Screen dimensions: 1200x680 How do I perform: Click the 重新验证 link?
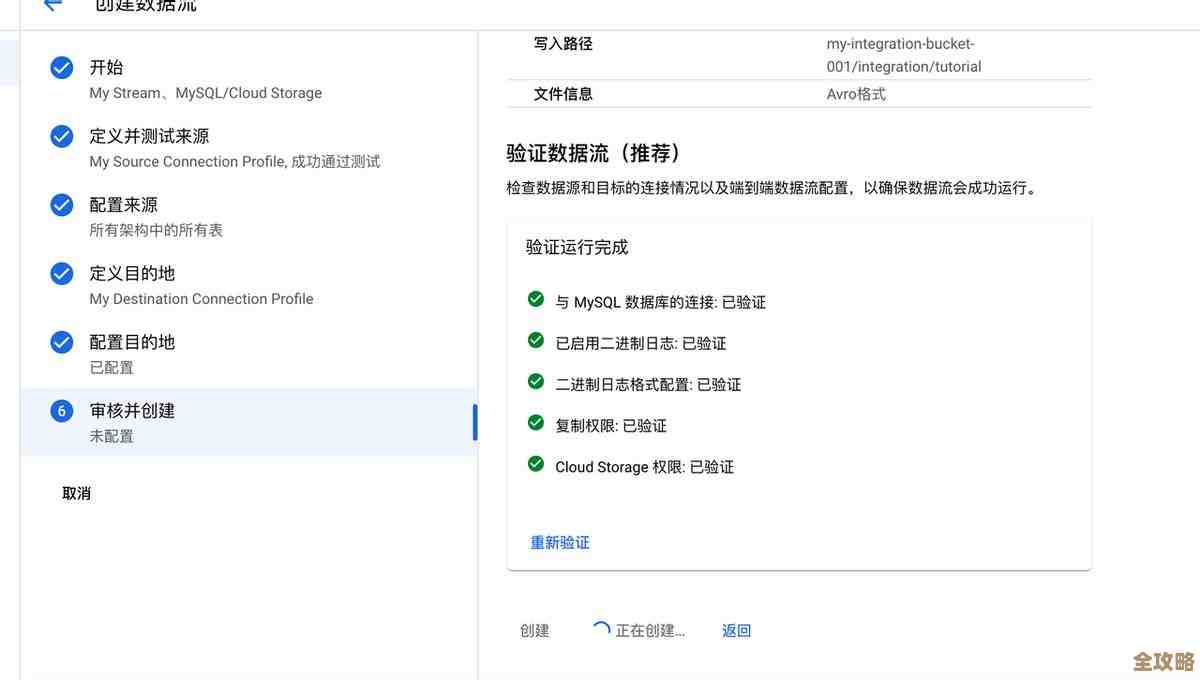pos(559,541)
